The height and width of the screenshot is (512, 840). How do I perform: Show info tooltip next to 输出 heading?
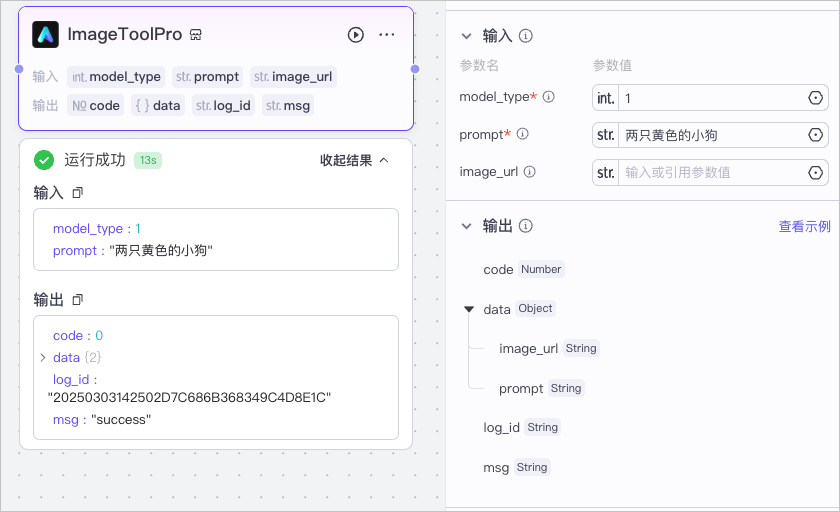click(526, 226)
